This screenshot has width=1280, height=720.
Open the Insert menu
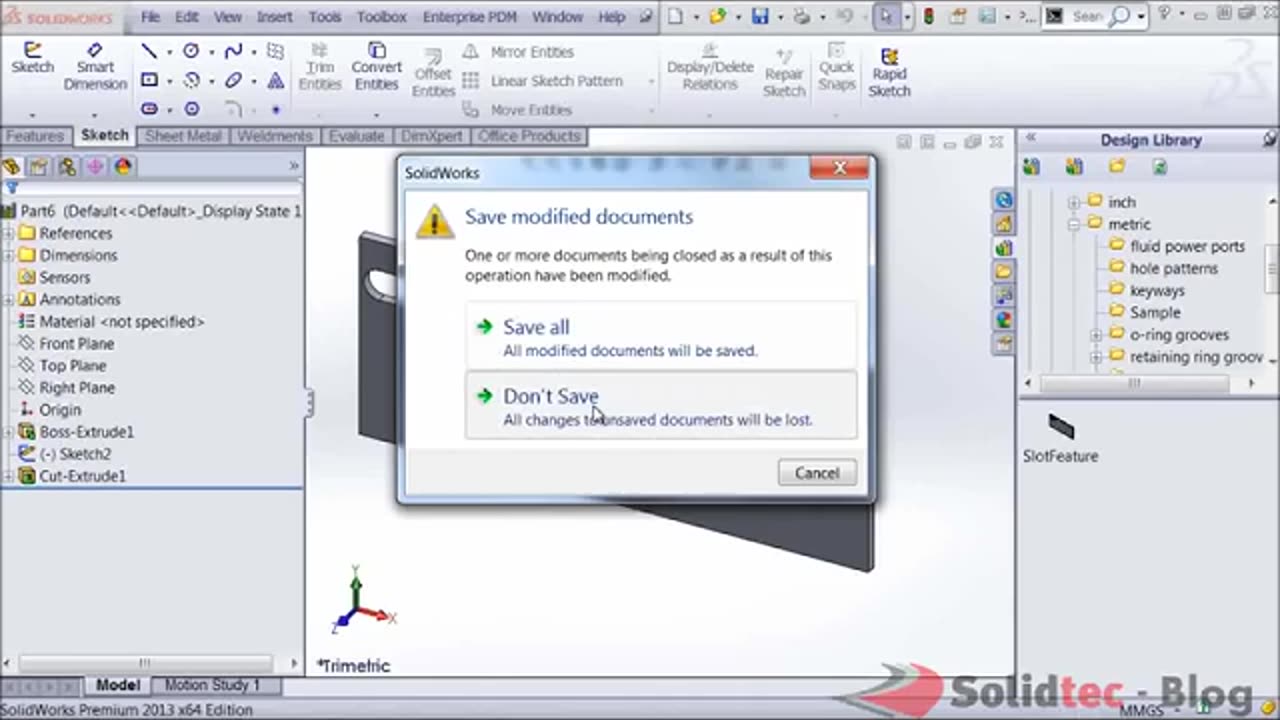274,17
